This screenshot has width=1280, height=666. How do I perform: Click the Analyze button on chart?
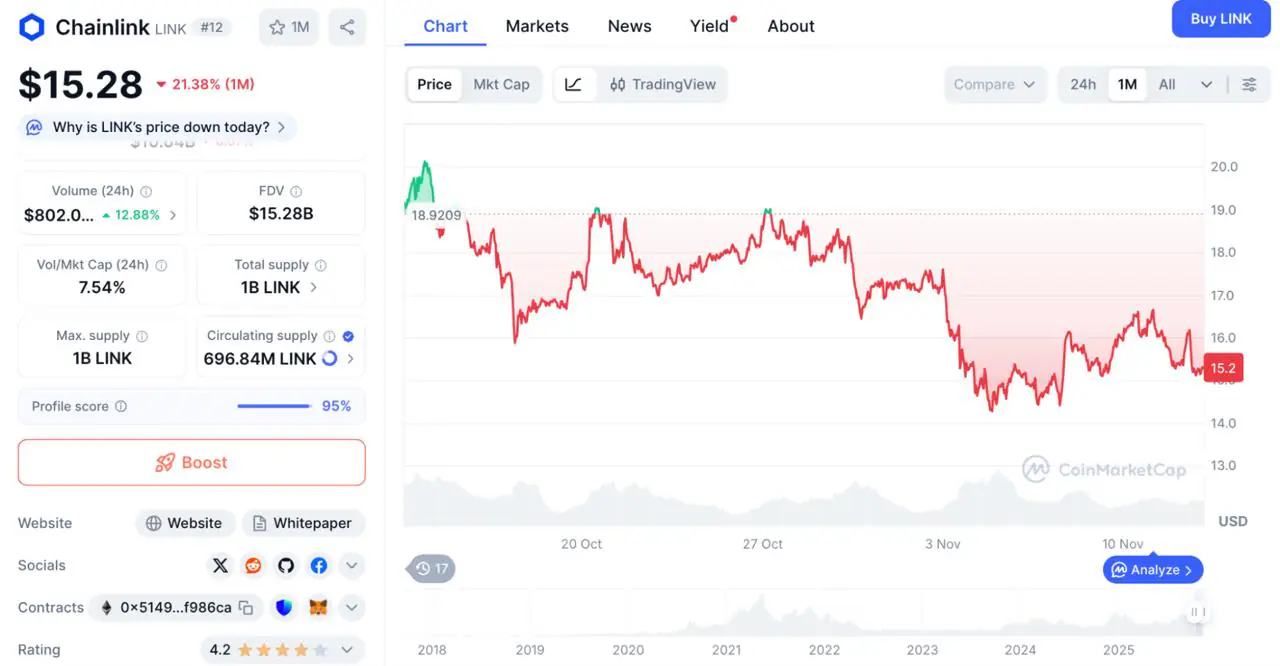pyautogui.click(x=1153, y=570)
